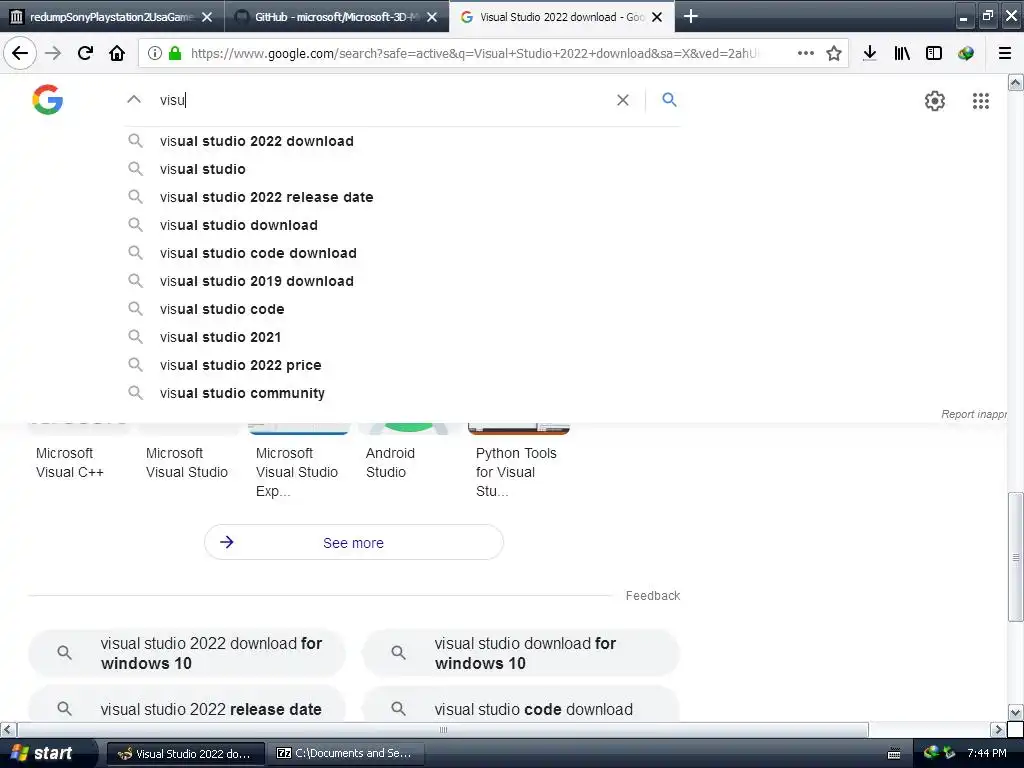The image size is (1024, 768).
Task: Close the redumpSonyPlaystation2UsaGame tab
Action: (x=207, y=17)
